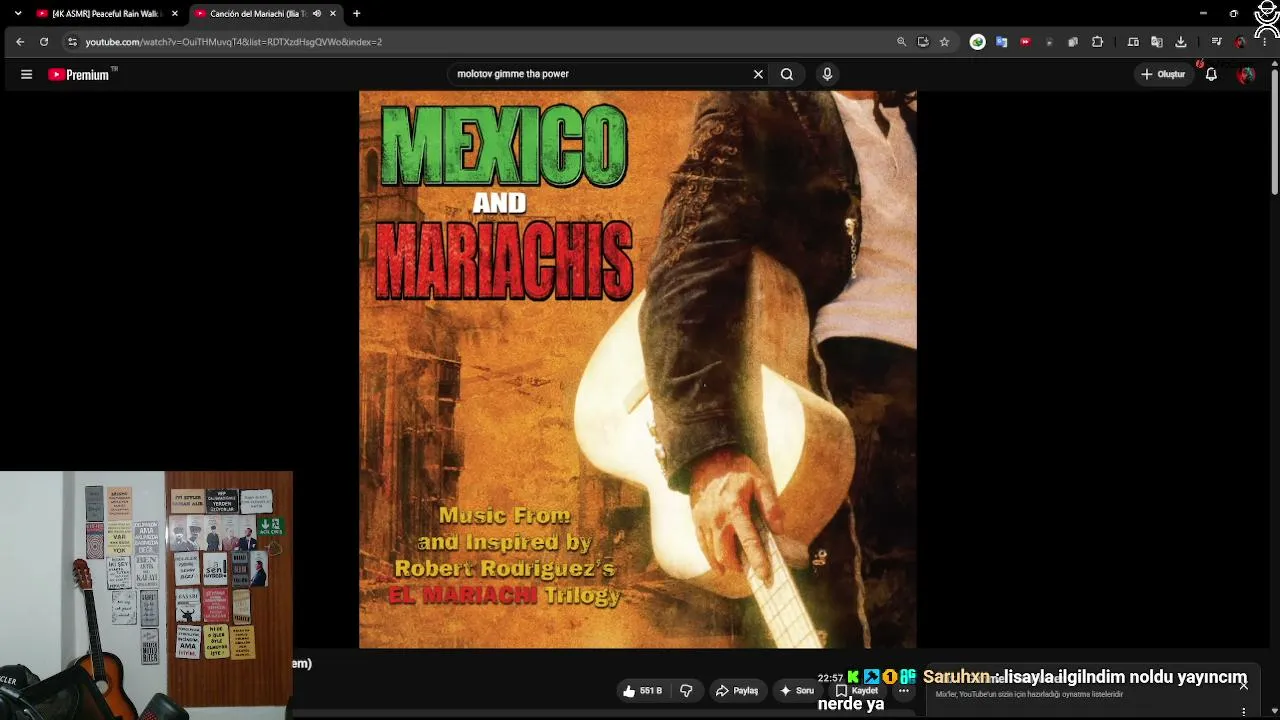Open YouTube notifications bell
The width and height of the screenshot is (1280, 720).
pyautogui.click(x=1211, y=74)
